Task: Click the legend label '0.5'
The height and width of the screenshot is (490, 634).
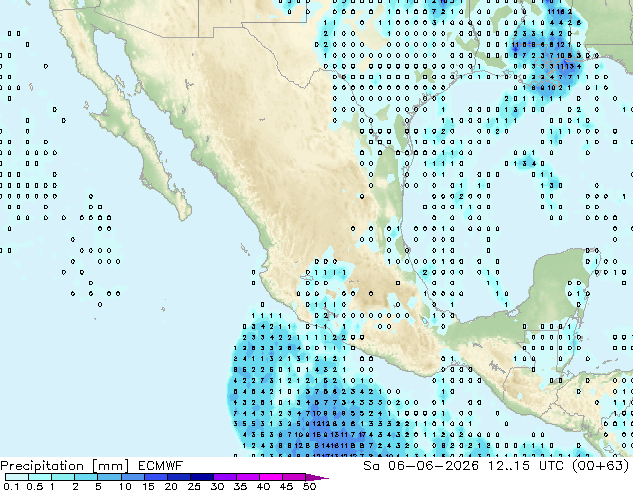Action: [x=35, y=486]
